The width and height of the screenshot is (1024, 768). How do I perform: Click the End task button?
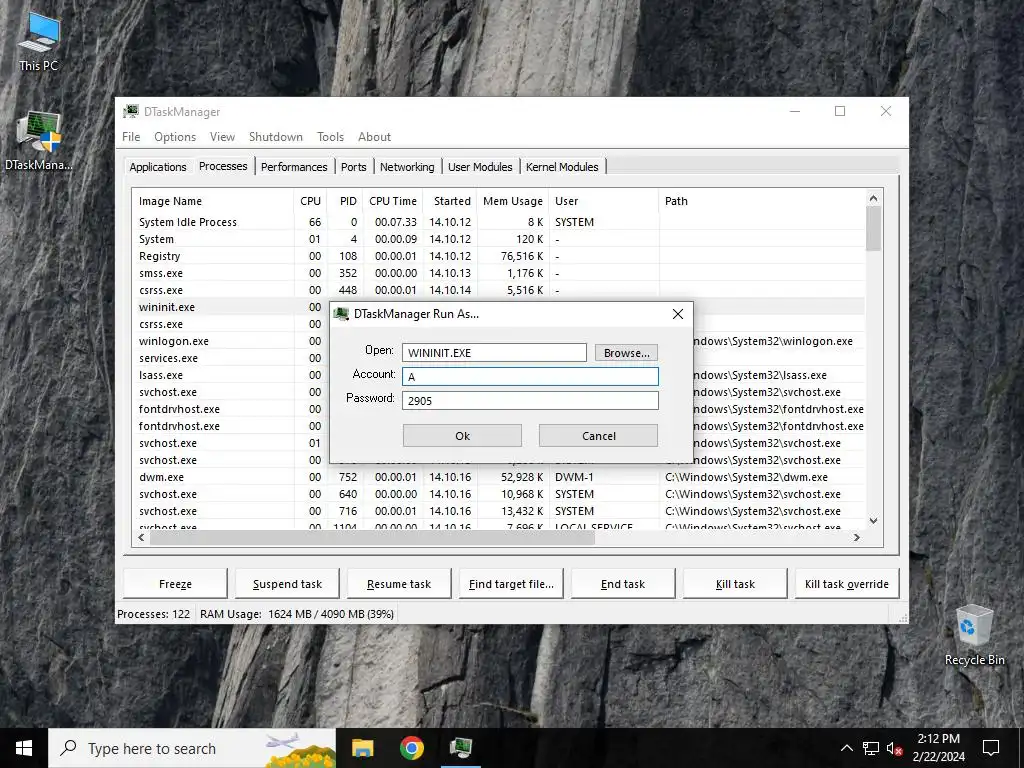(623, 584)
